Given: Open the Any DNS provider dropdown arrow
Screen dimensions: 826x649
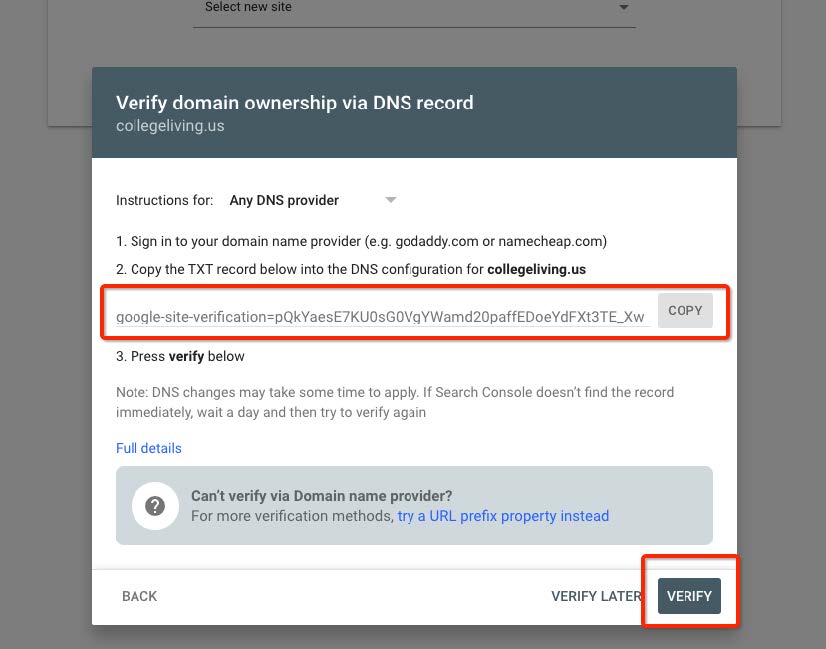Looking at the screenshot, I should click(x=390, y=200).
